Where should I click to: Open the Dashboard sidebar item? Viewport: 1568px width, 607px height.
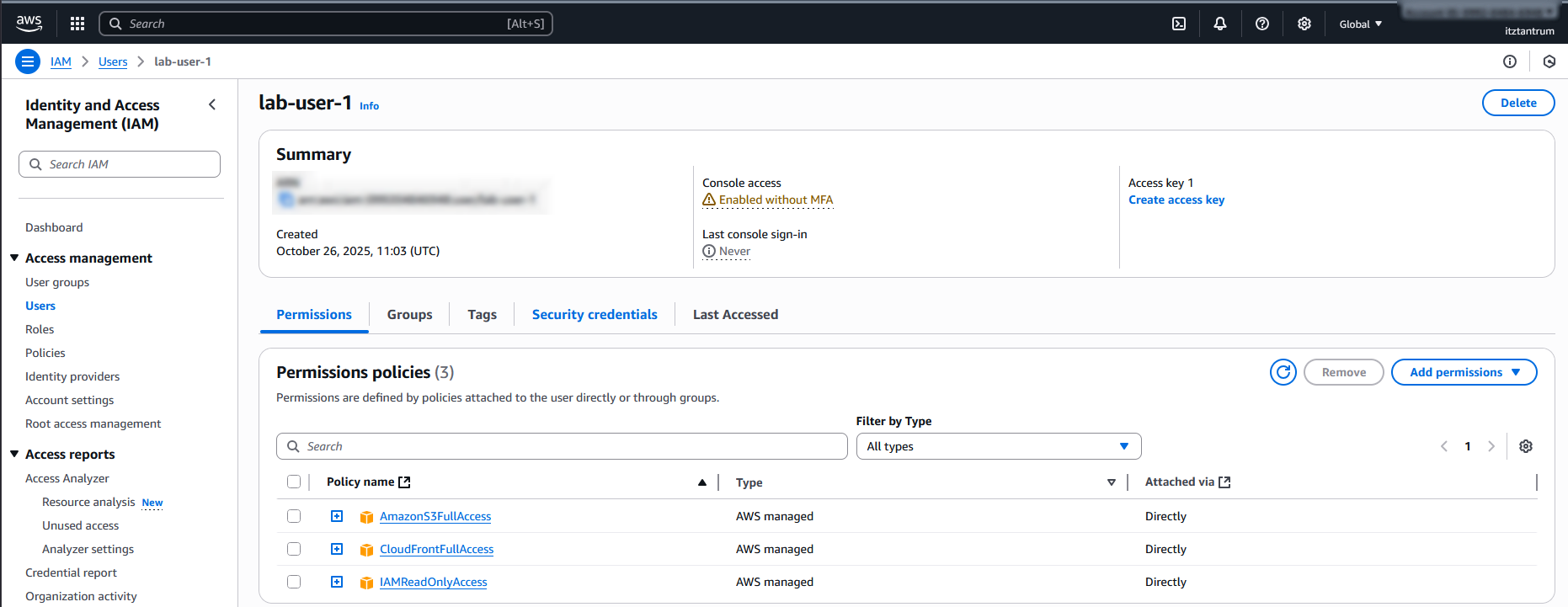pyautogui.click(x=54, y=227)
